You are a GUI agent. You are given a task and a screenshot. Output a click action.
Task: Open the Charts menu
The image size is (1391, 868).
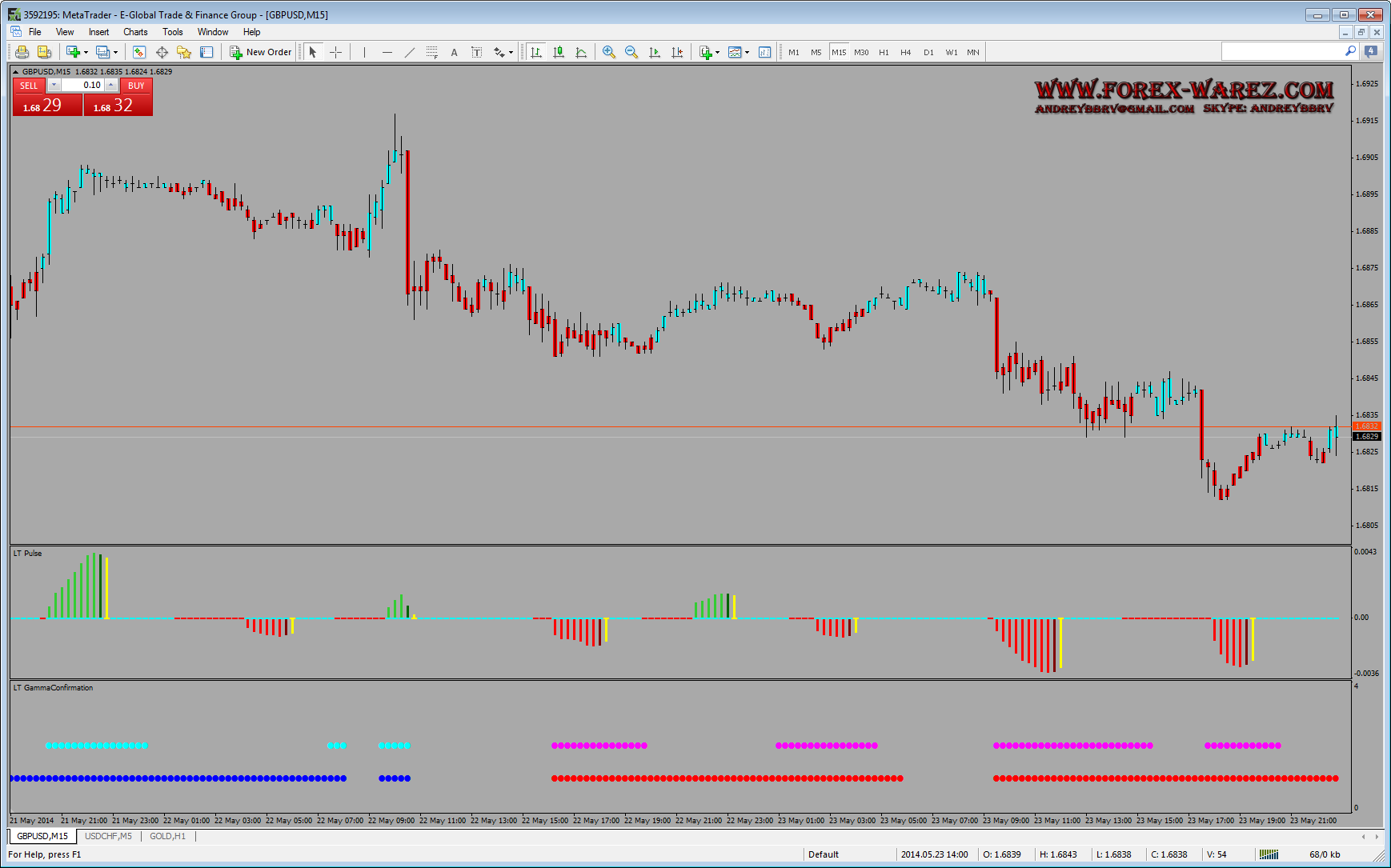point(135,32)
